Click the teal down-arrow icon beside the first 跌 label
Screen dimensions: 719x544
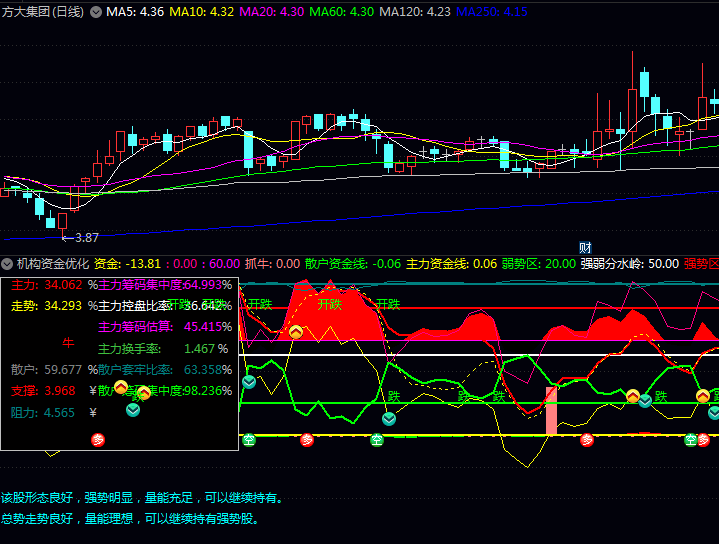388,418
